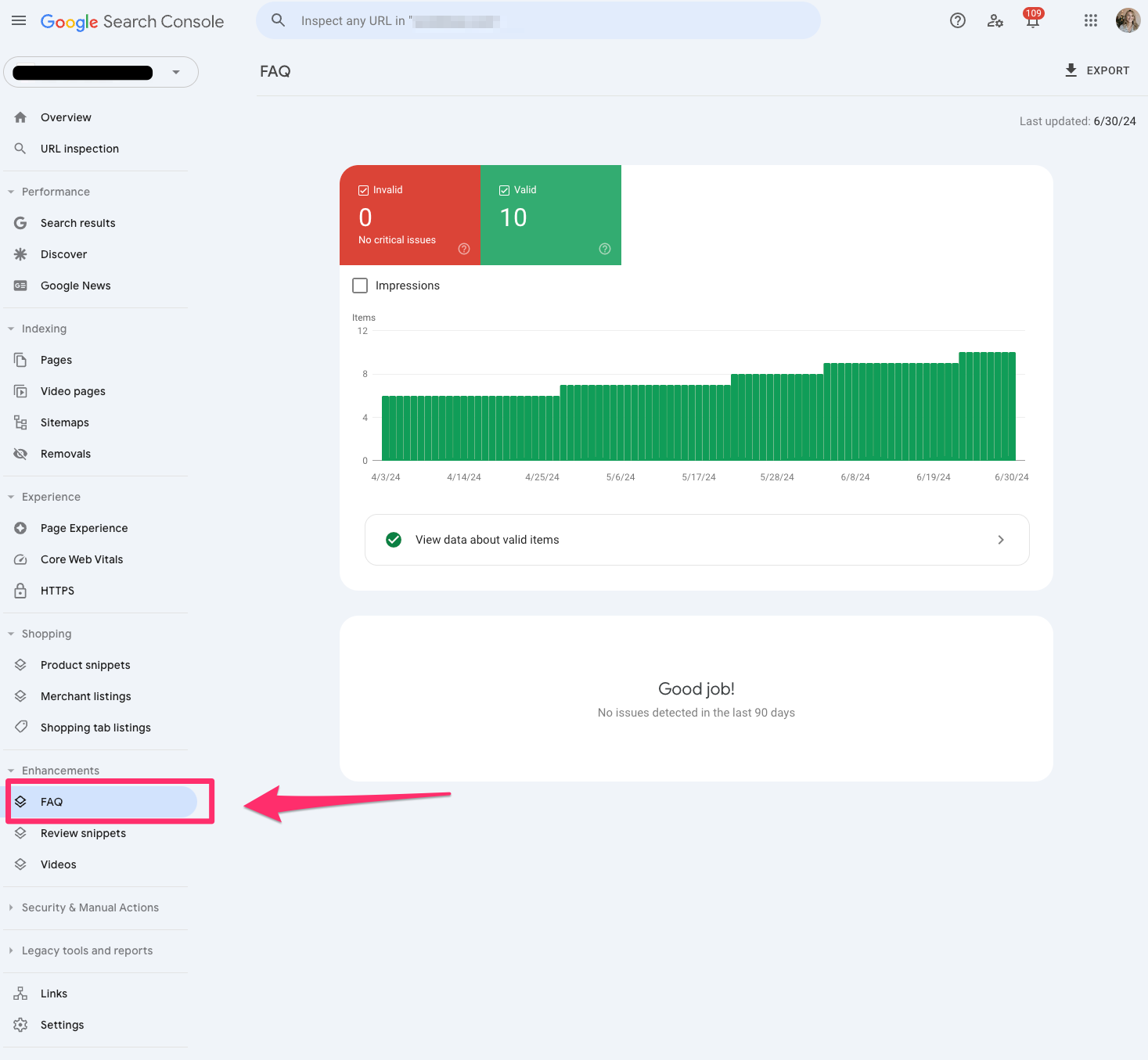Click the help icon on Invalid card
This screenshot has width=1148, height=1060.
pos(464,249)
